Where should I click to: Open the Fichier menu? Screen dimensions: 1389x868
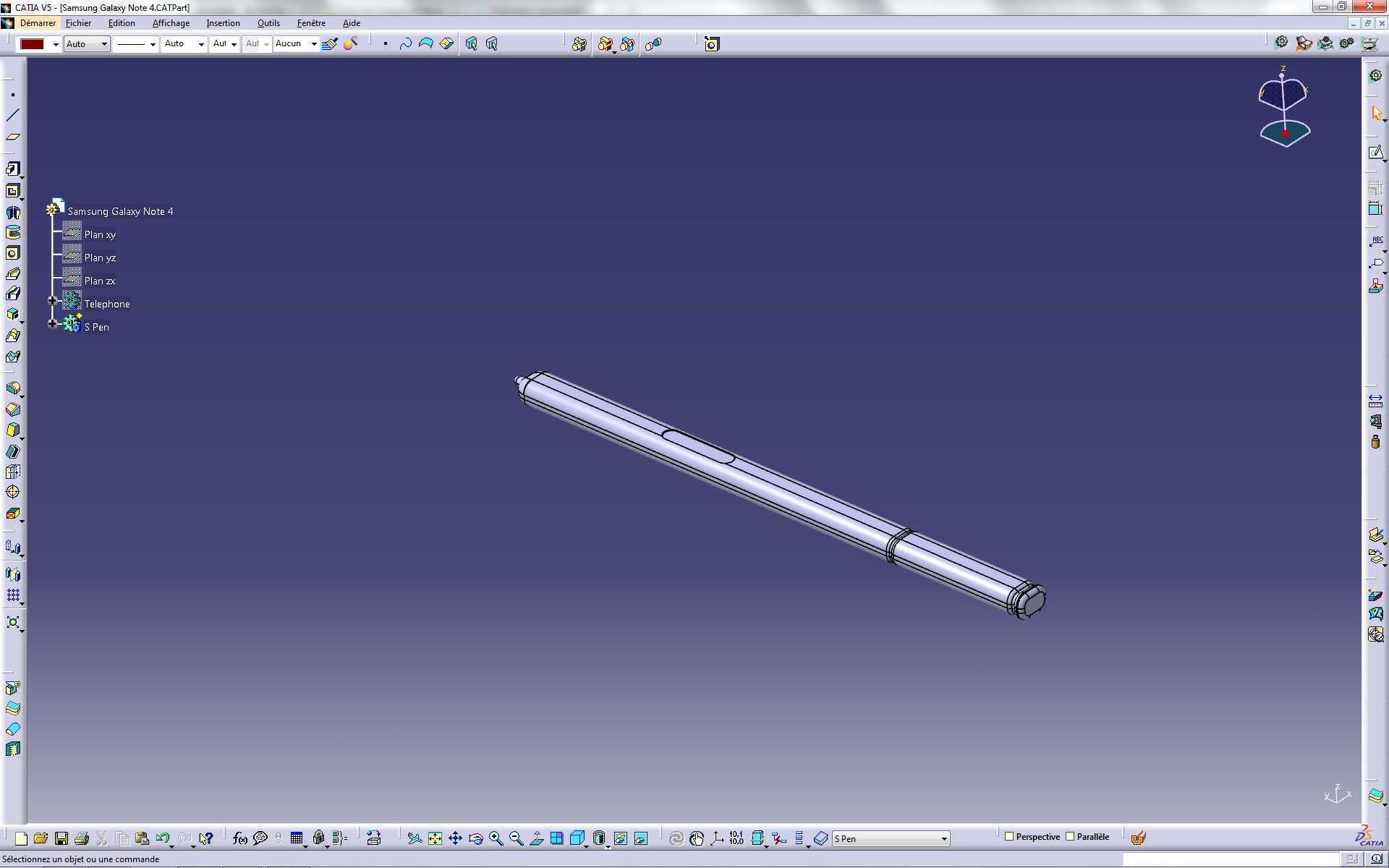click(78, 23)
